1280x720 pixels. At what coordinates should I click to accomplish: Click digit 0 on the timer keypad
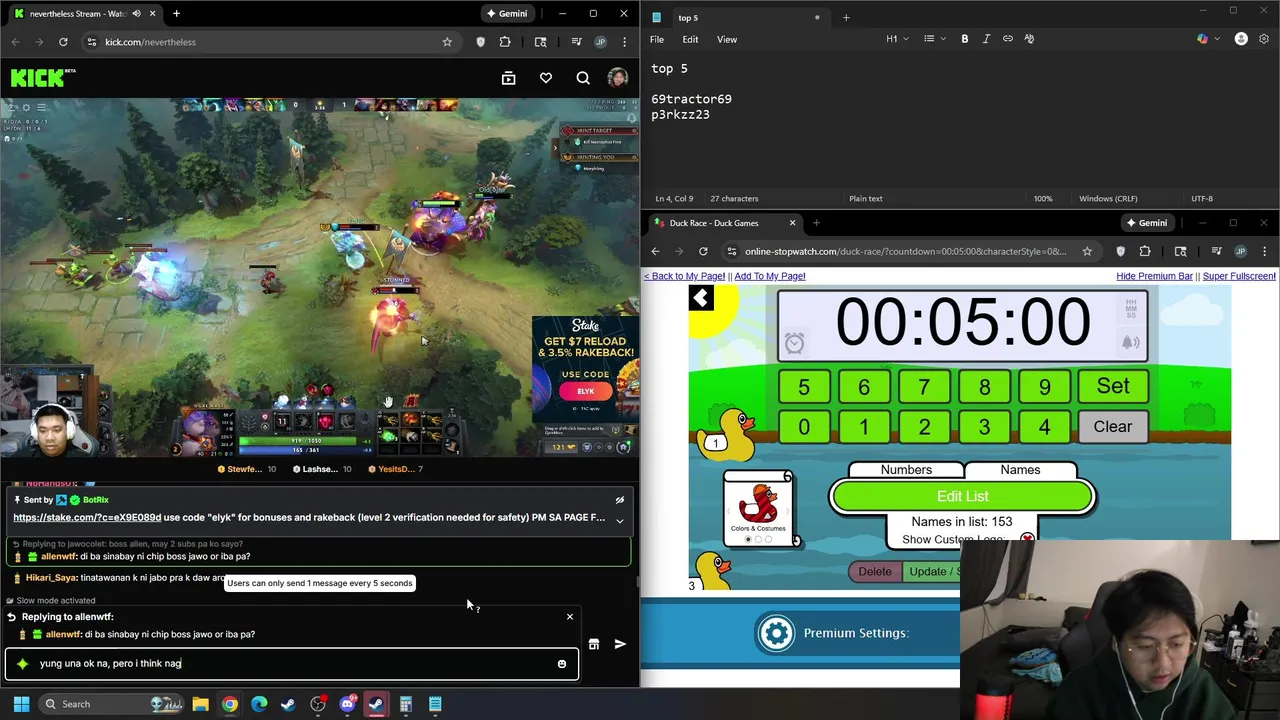(804, 427)
